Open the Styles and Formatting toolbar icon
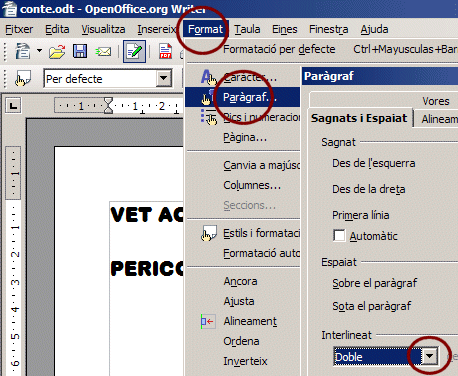458x376 pixels. [23, 79]
